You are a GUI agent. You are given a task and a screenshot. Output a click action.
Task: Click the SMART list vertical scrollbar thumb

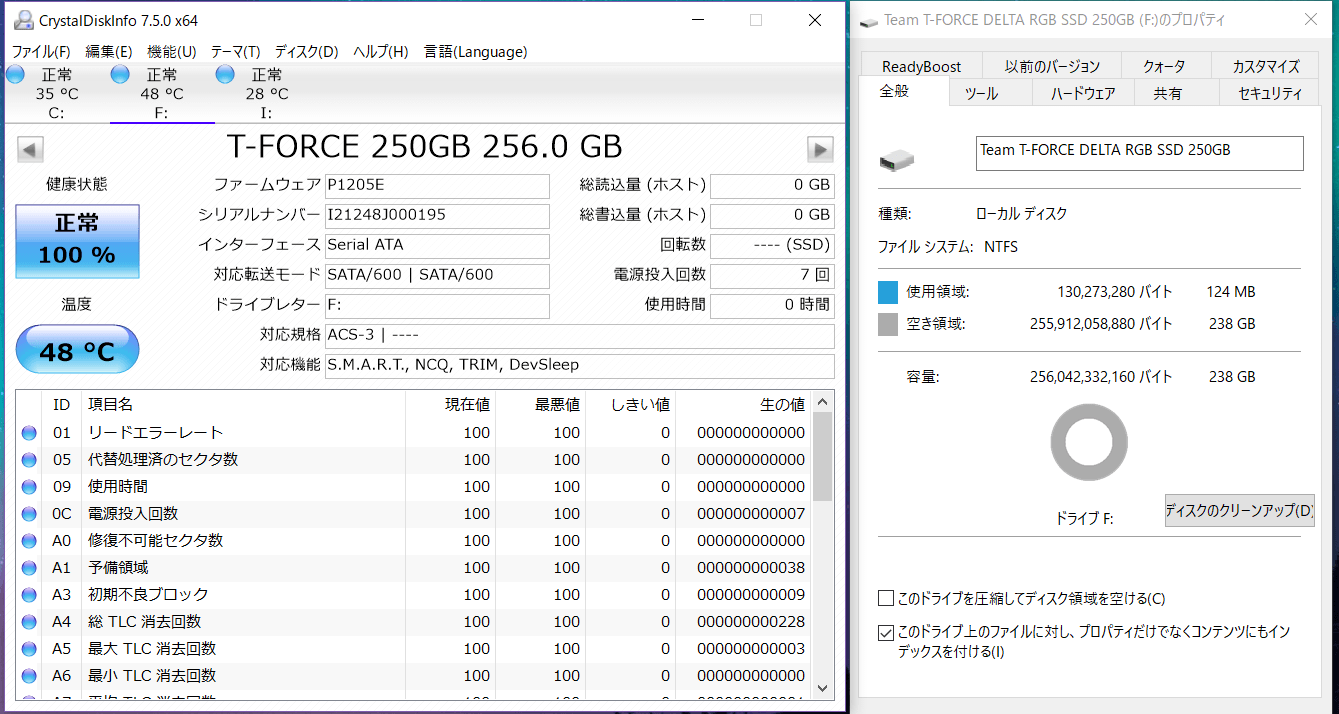pyautogui.click(x=823, y=457)
